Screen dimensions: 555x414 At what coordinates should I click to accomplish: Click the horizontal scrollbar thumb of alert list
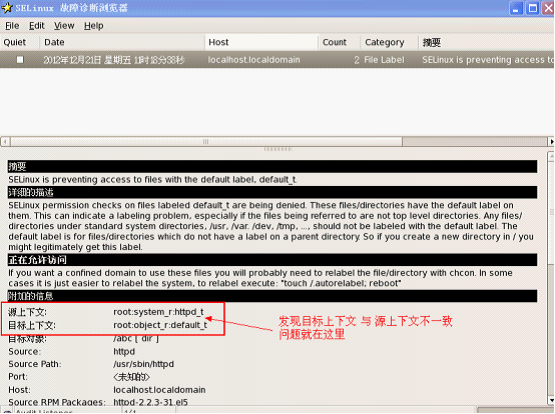click(x=206, y=142)
